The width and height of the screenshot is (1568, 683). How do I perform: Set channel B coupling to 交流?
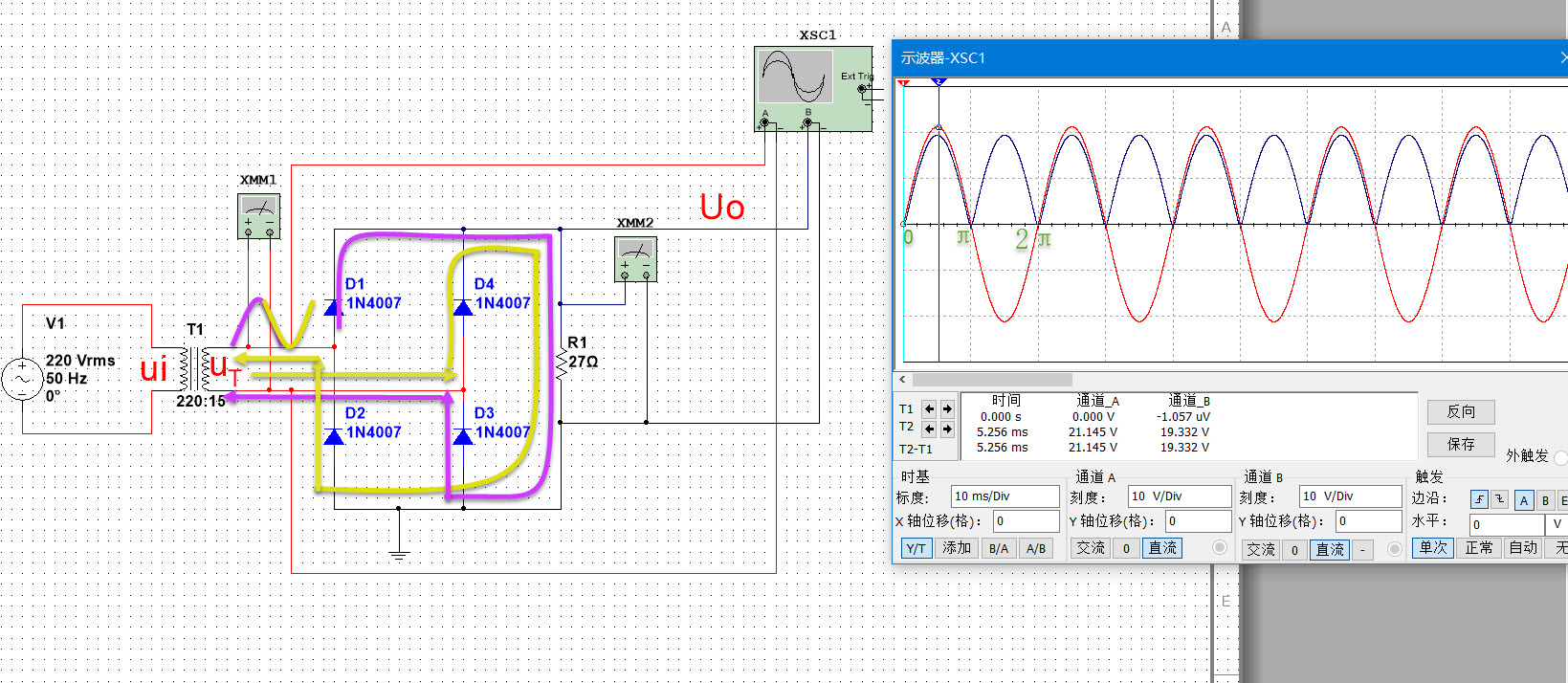(1260, 549)
